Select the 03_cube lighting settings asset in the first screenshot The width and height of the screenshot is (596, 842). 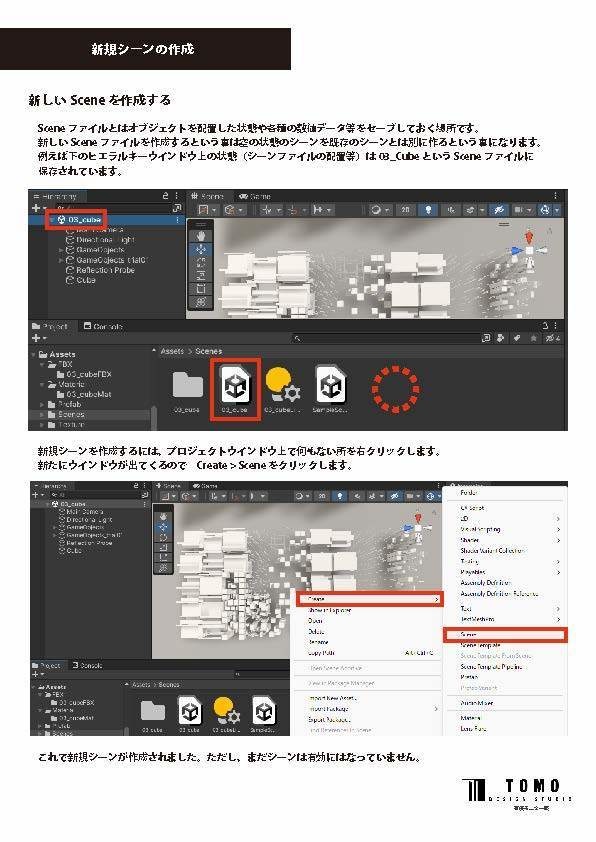click(282, 384)
